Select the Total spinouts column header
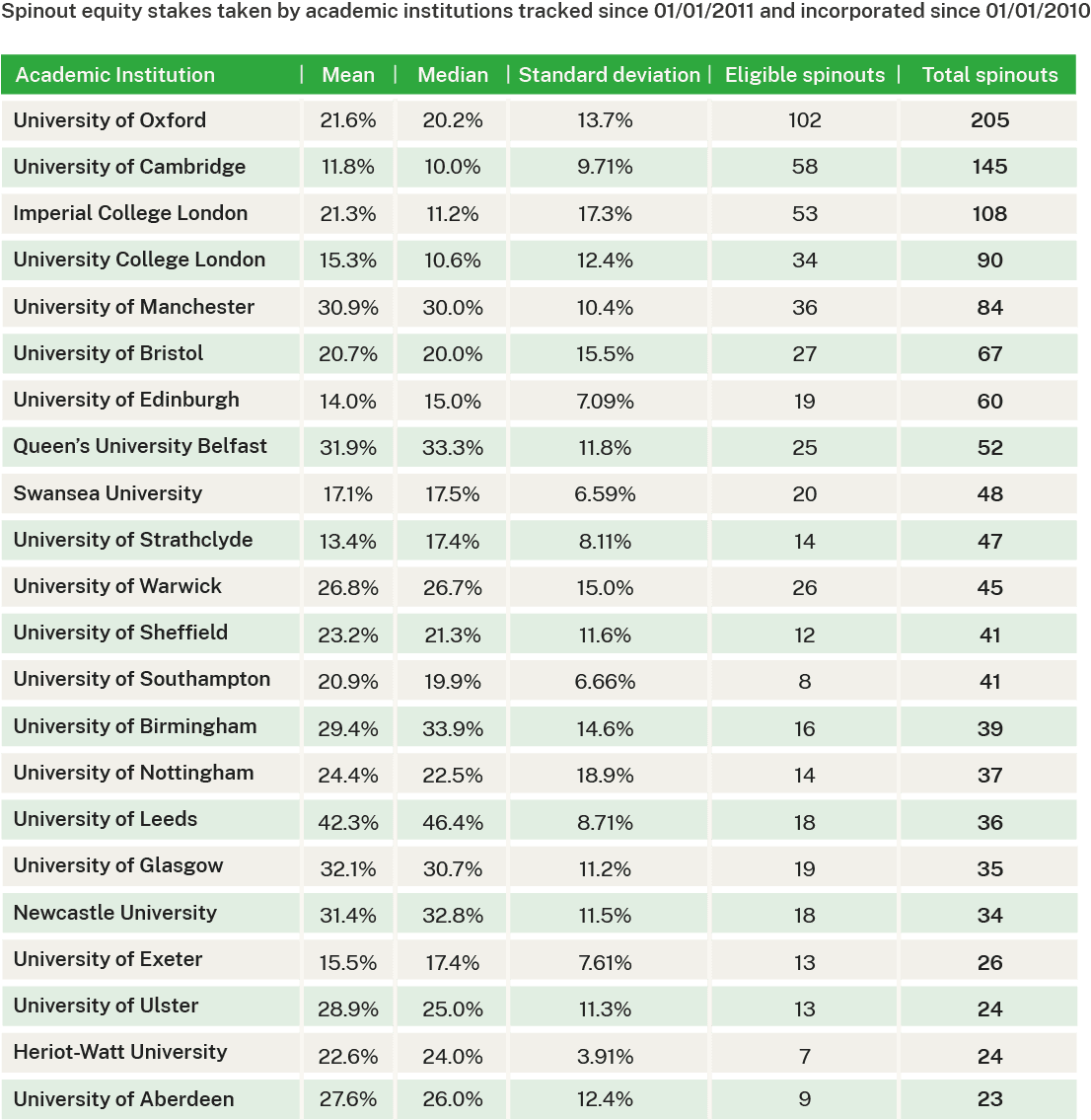Screen dimensions: 1091x1120 [989, 75]
